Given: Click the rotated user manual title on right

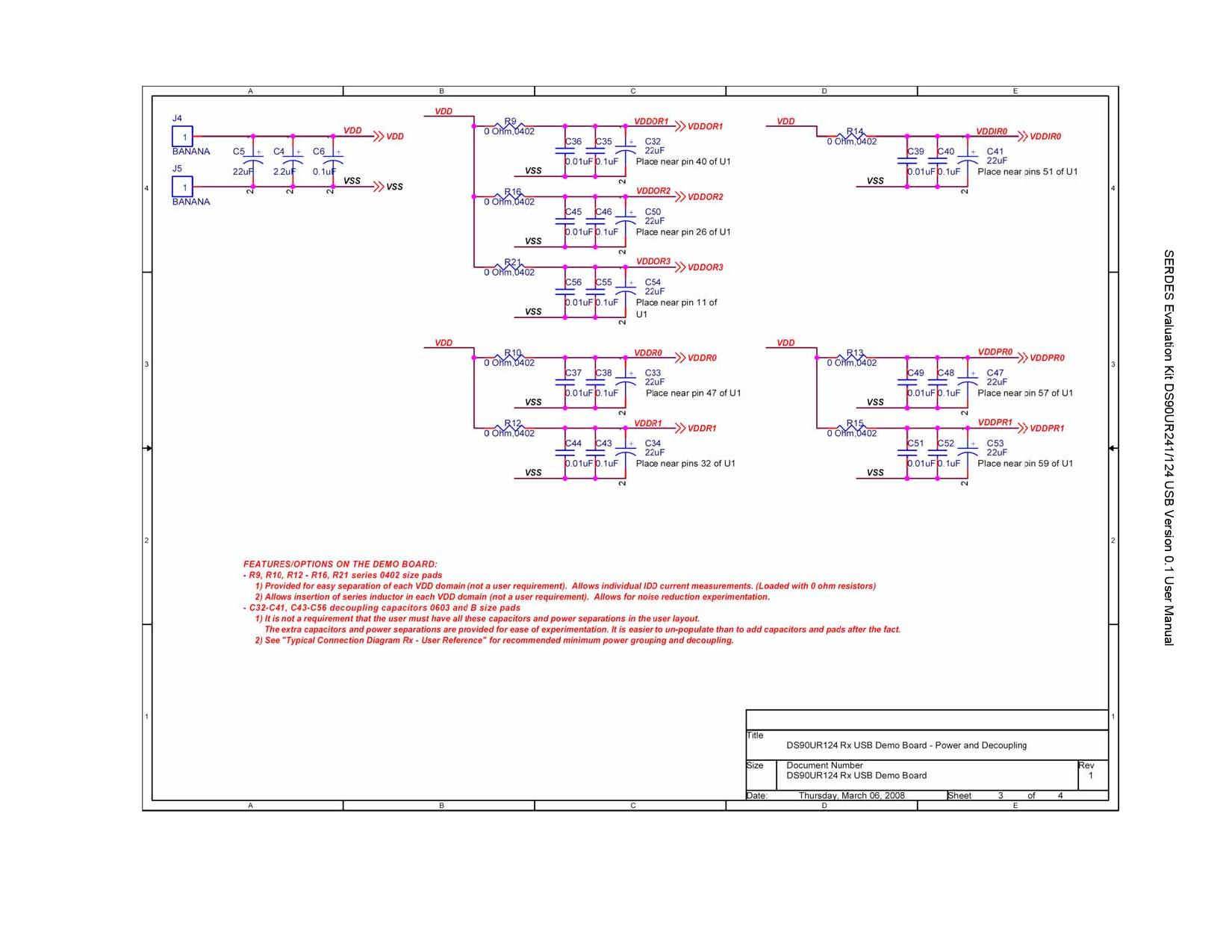Looking at the screenshot, I should 1169,447.
